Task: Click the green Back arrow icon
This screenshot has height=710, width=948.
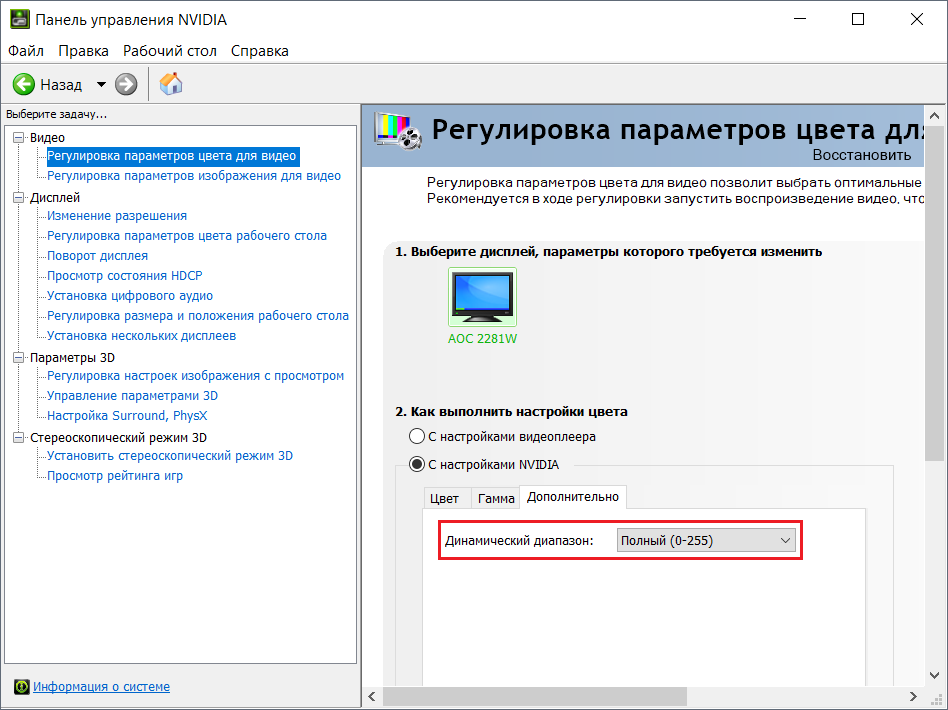Action: (x=24, y=84)
